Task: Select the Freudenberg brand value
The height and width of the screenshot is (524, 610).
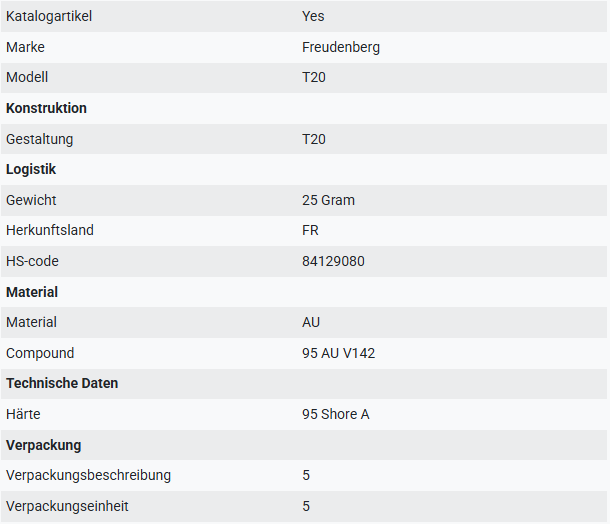Action: click(341, 47)
